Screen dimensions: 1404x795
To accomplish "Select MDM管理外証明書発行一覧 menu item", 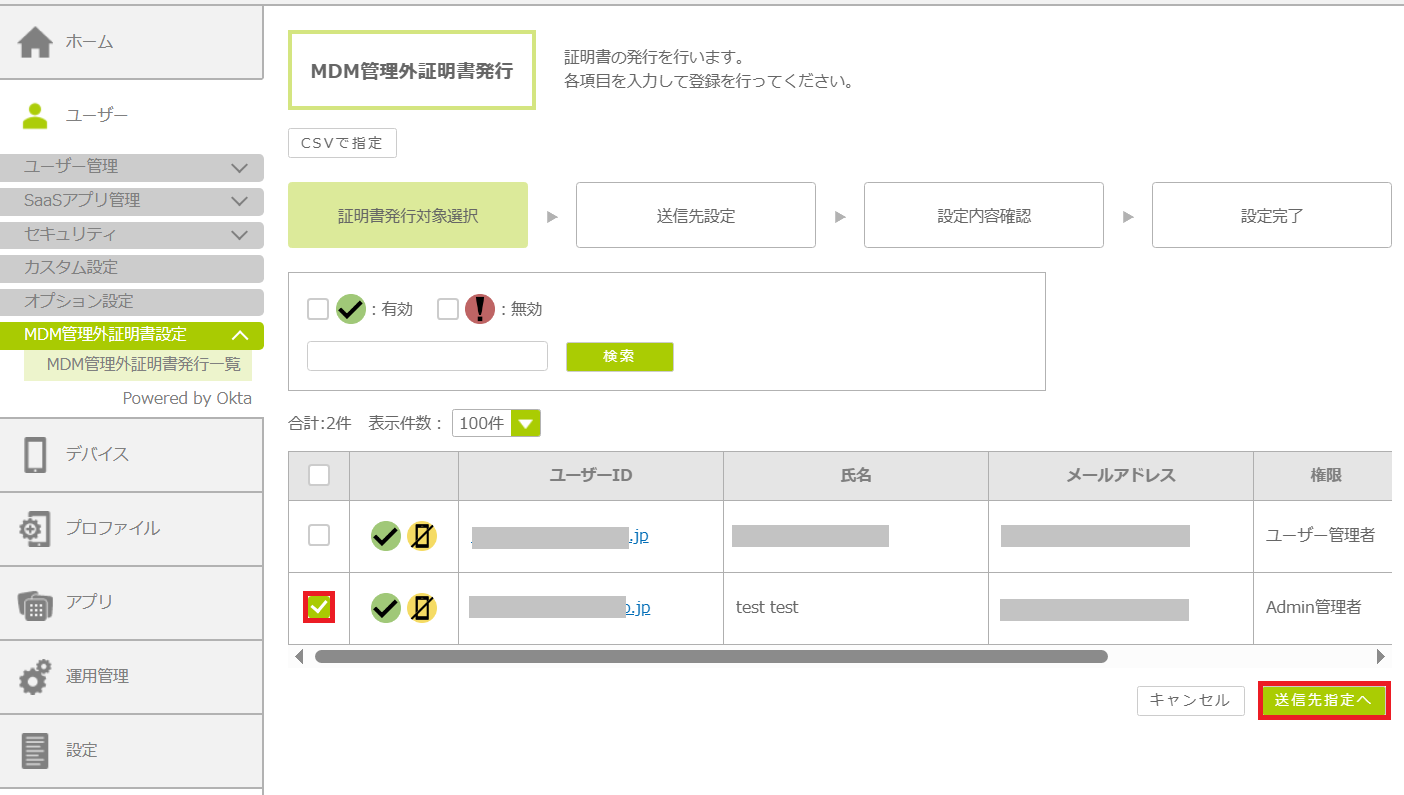I will click(143, 365).
